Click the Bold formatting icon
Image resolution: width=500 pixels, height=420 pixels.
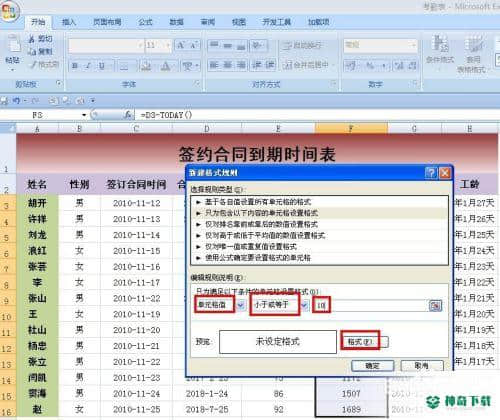tap(75, 66)
